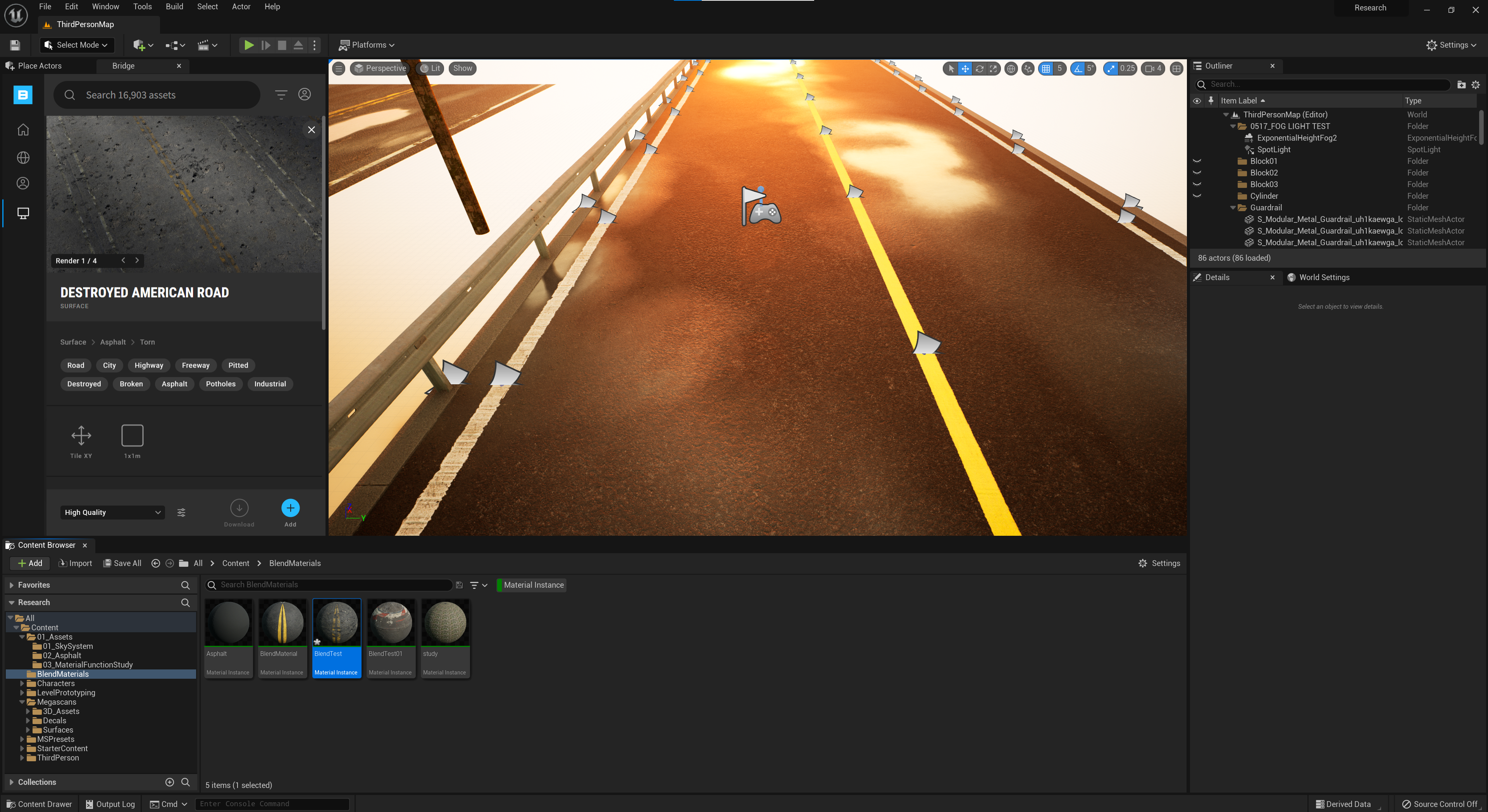Toggle the viewport layout maximize icon
This screenshot has width=1488, height=812.
click(1176, 68)
